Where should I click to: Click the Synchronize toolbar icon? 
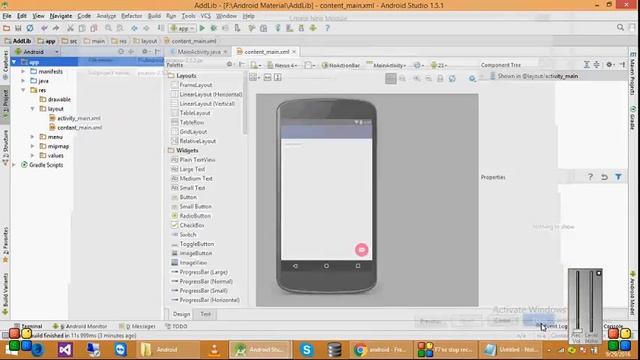[30, 28]
